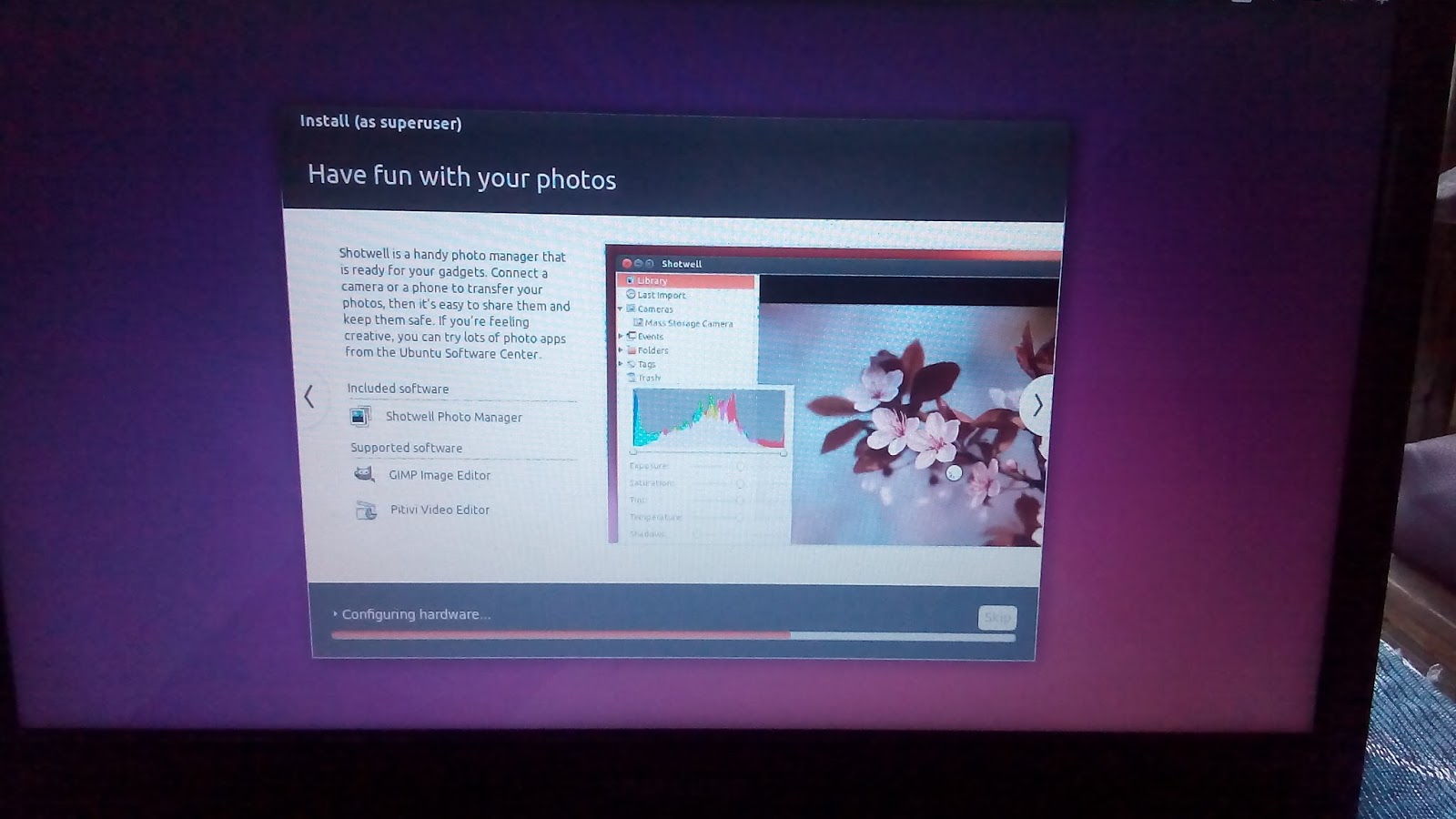Expand details beside Configuring hardware

335,614
